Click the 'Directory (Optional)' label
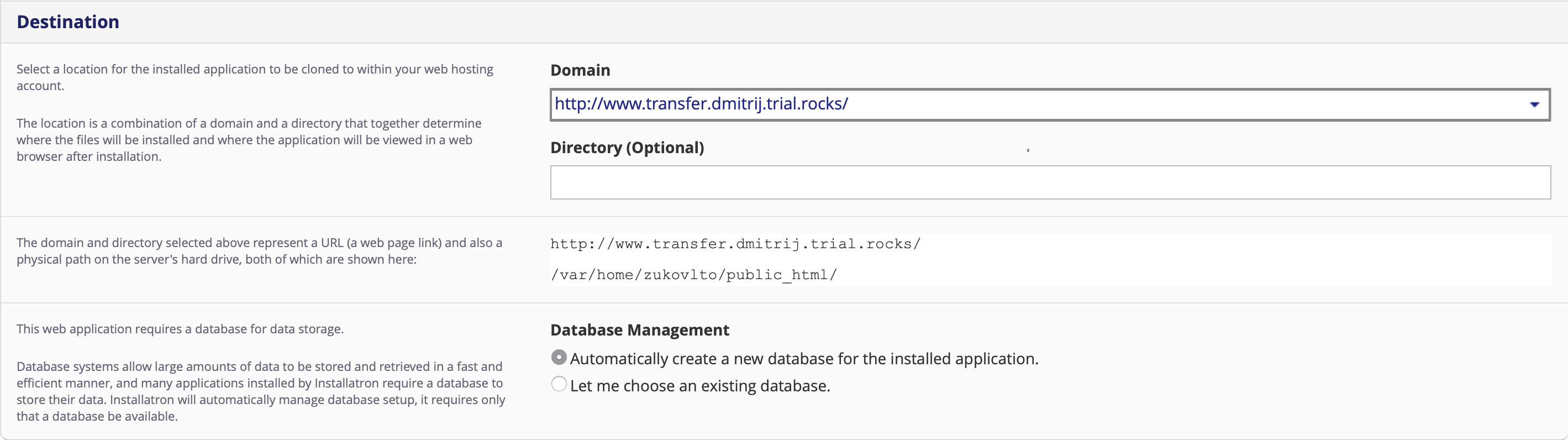Viewport: 1568px width, 440px height. (627, 147)
